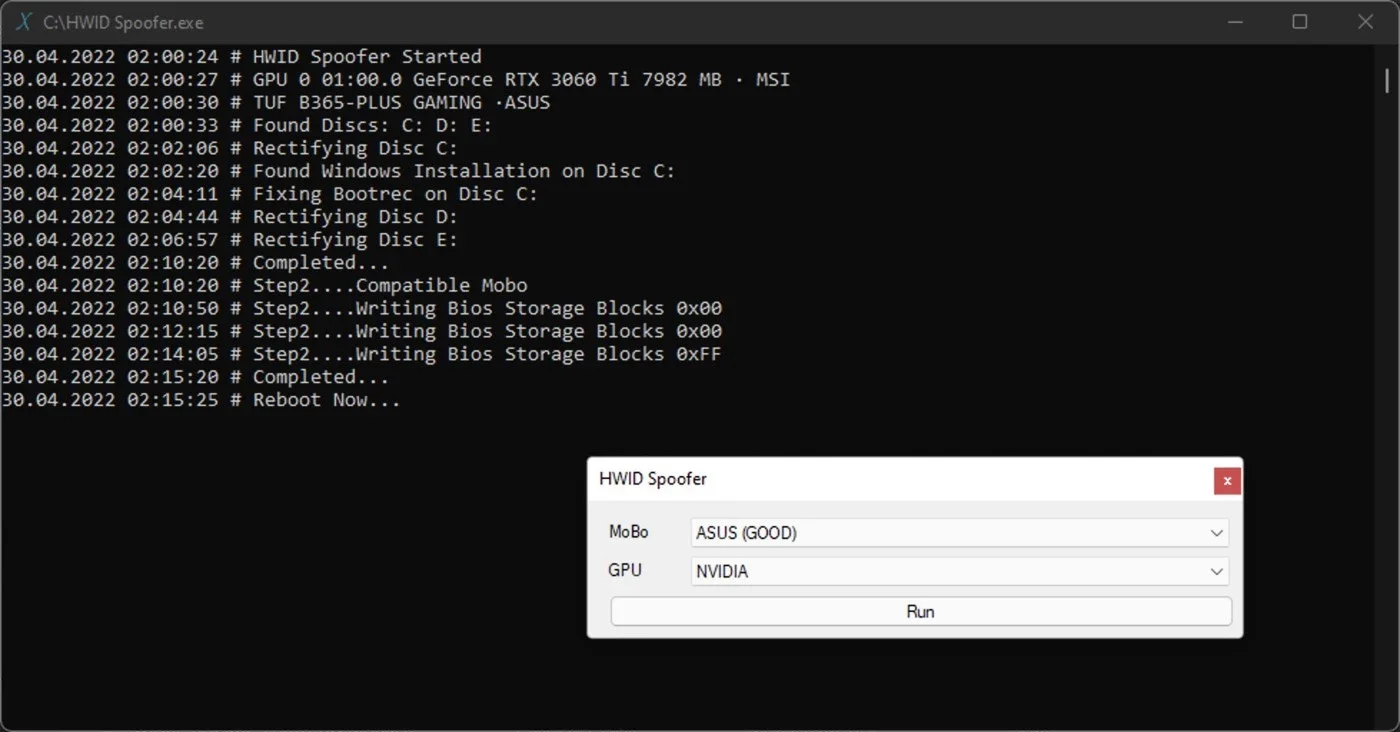Click the Writing Bios Storage Blocks 0xFF line
The image size is (1400, 732).
click(x=361, y=355)
